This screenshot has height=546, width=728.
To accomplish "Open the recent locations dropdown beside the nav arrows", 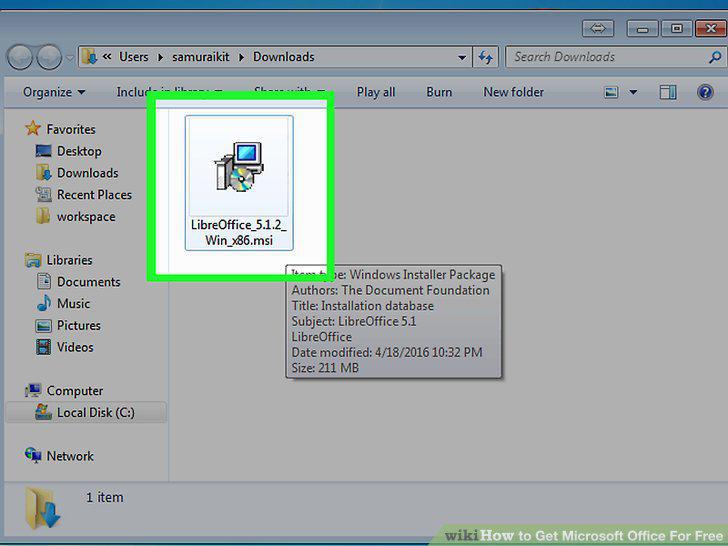I will coord(70,58).
